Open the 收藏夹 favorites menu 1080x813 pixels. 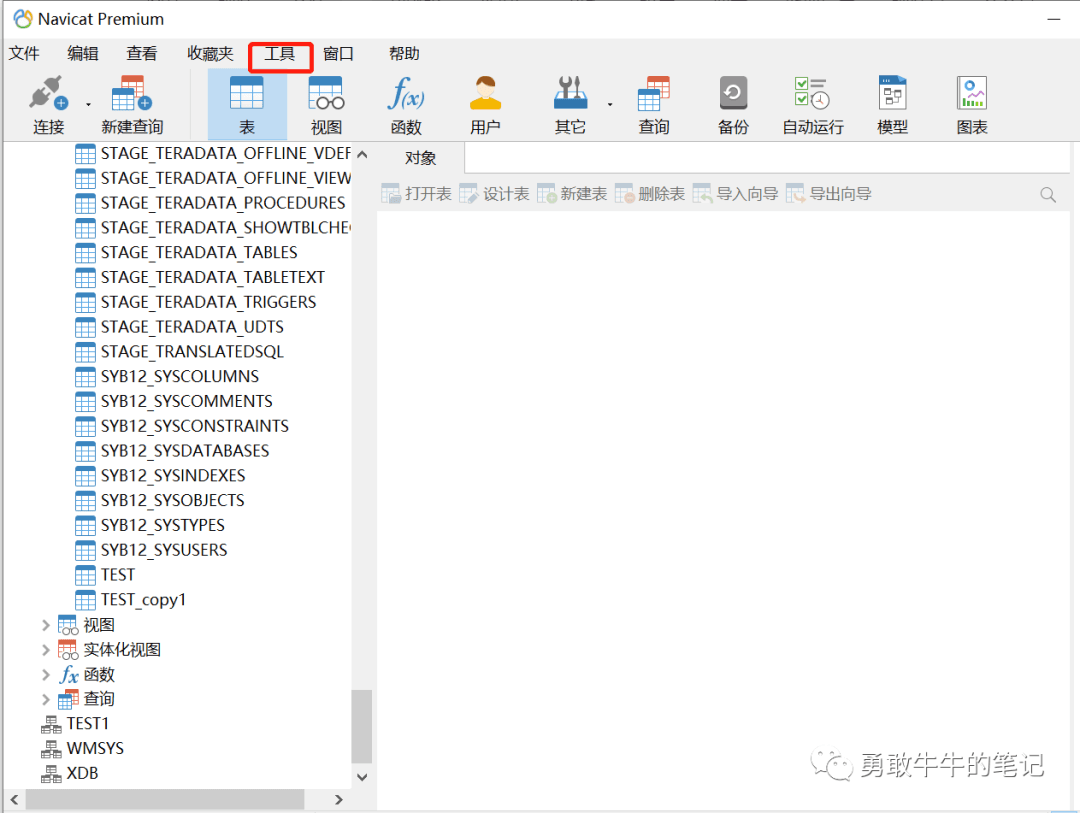point(210,54)
